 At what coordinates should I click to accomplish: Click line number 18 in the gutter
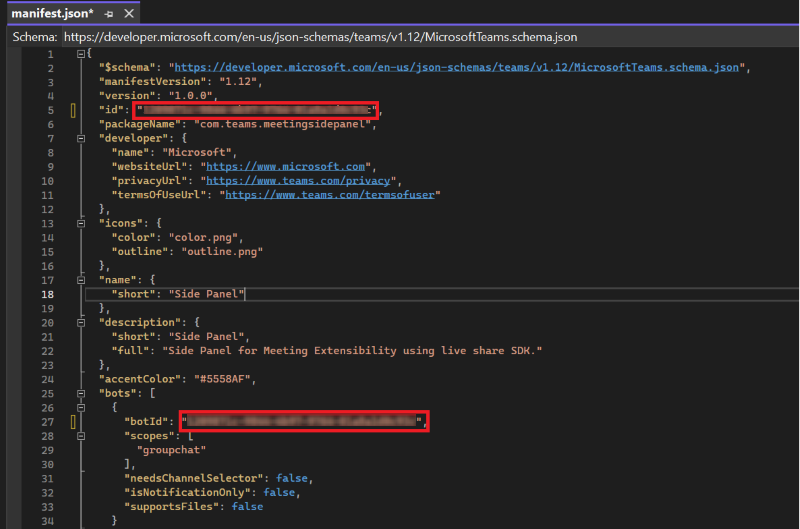click(x=47, y=294)
